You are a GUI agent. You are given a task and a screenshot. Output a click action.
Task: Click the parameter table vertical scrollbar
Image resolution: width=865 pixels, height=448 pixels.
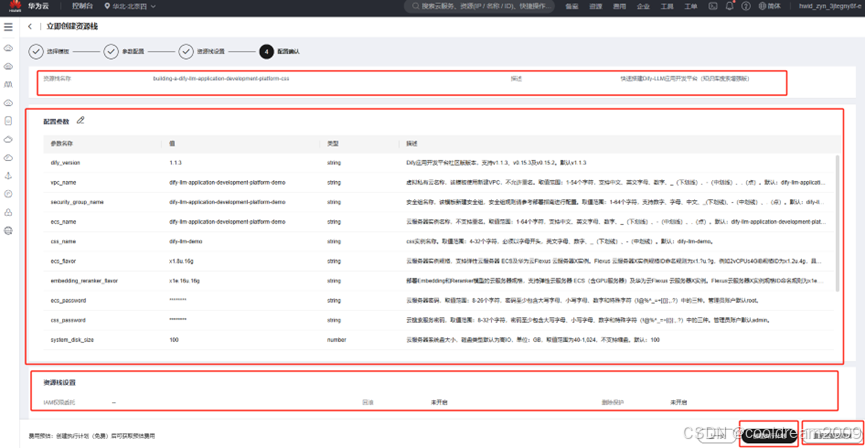838,222
